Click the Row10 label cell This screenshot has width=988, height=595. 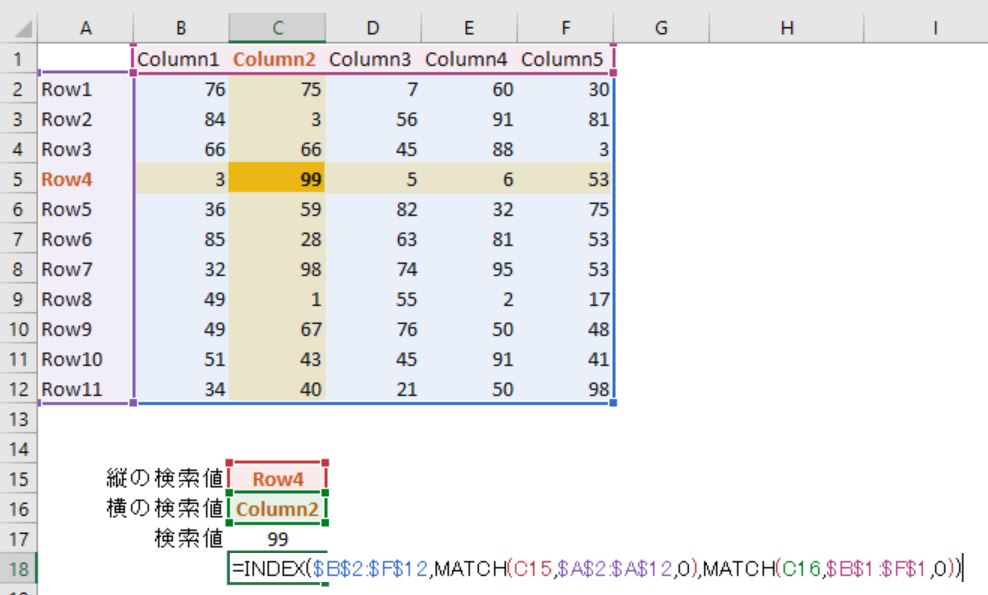(x=86, y=359)
